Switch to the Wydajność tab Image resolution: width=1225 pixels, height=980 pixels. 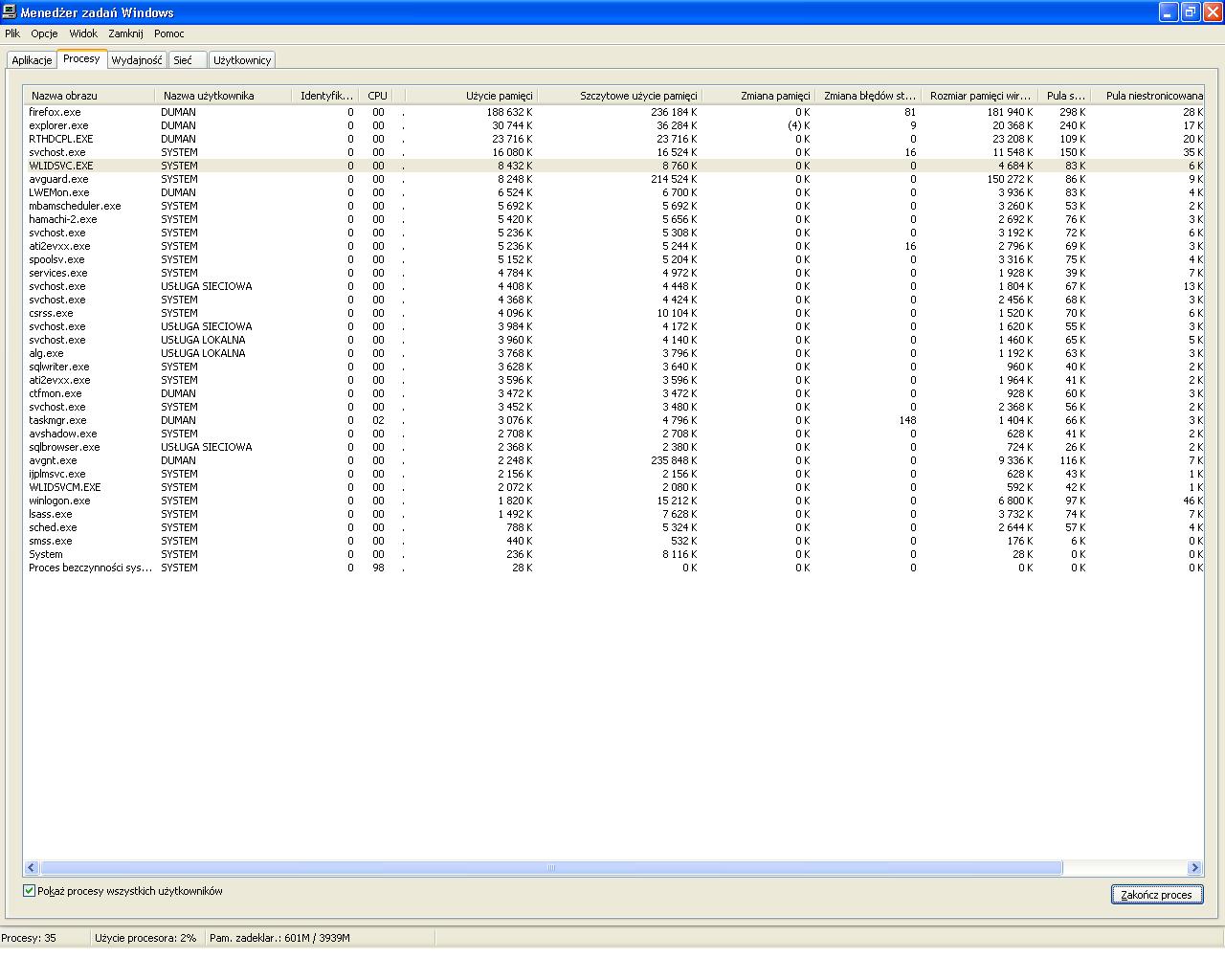point(137,60)
